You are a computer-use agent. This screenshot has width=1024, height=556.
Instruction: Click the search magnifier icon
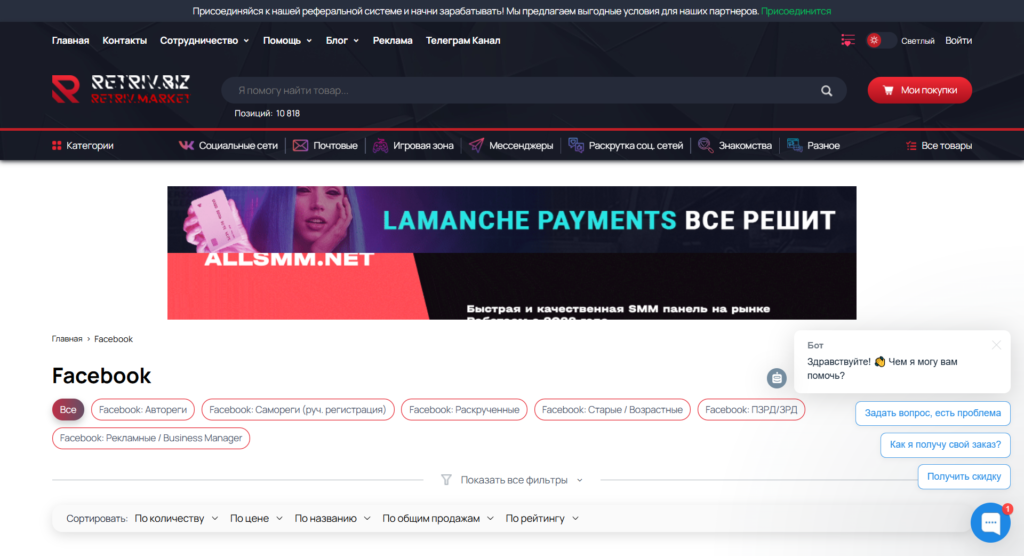(x=827, y=91)
